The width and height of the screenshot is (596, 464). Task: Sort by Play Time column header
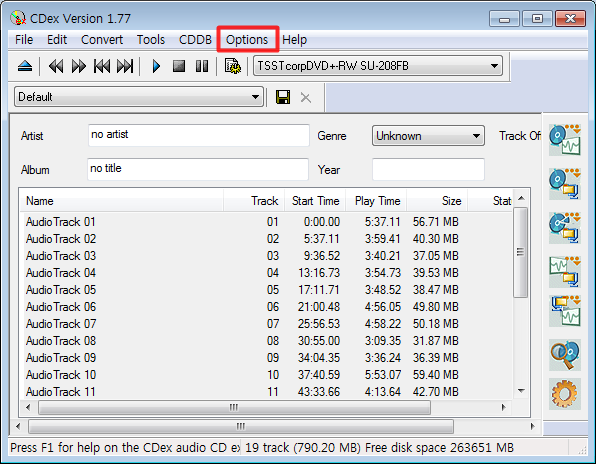click(x=376, y=201)
